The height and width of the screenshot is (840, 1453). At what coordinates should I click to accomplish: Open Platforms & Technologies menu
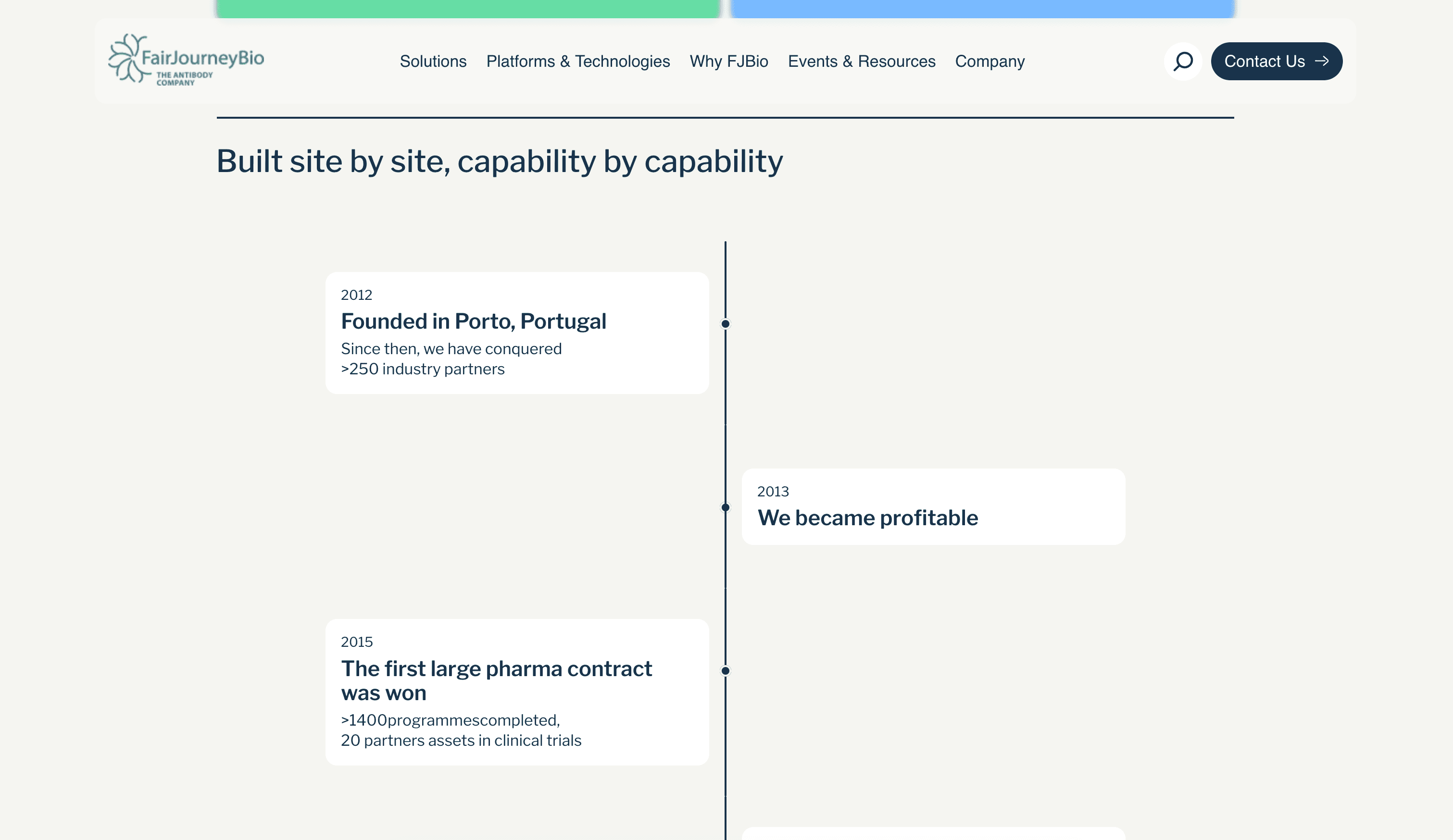(578, 61)
